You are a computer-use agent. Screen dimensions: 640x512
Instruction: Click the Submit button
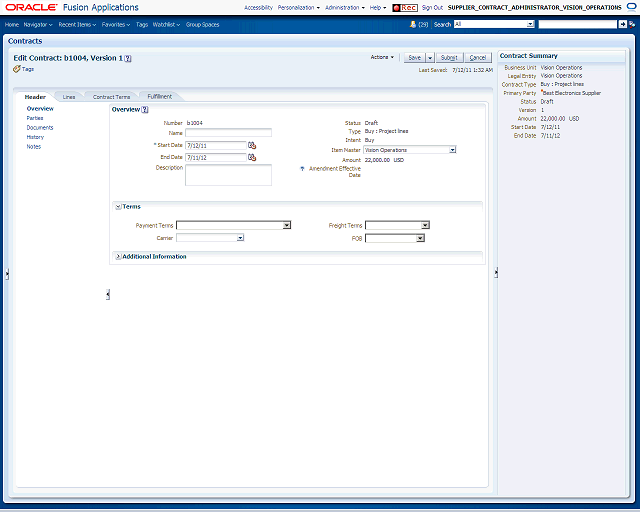pyautogui.click(x=449, y=58)
